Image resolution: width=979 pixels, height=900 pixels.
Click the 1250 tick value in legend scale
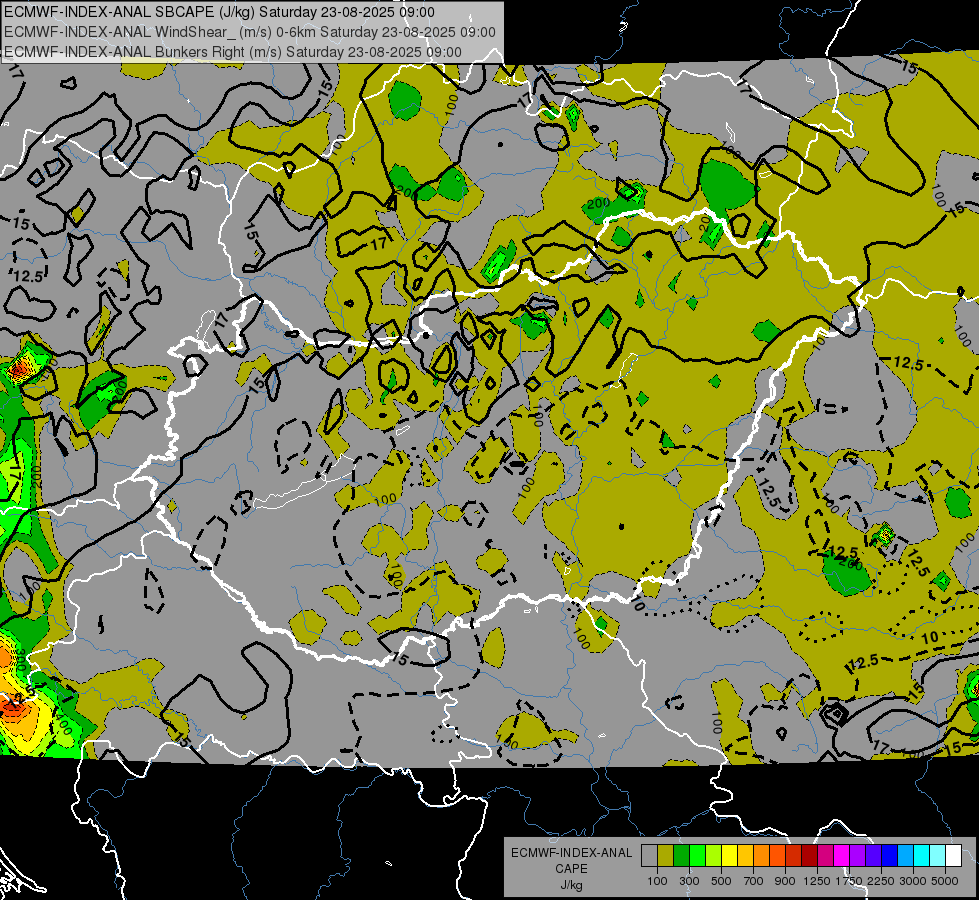coord(817,881)
